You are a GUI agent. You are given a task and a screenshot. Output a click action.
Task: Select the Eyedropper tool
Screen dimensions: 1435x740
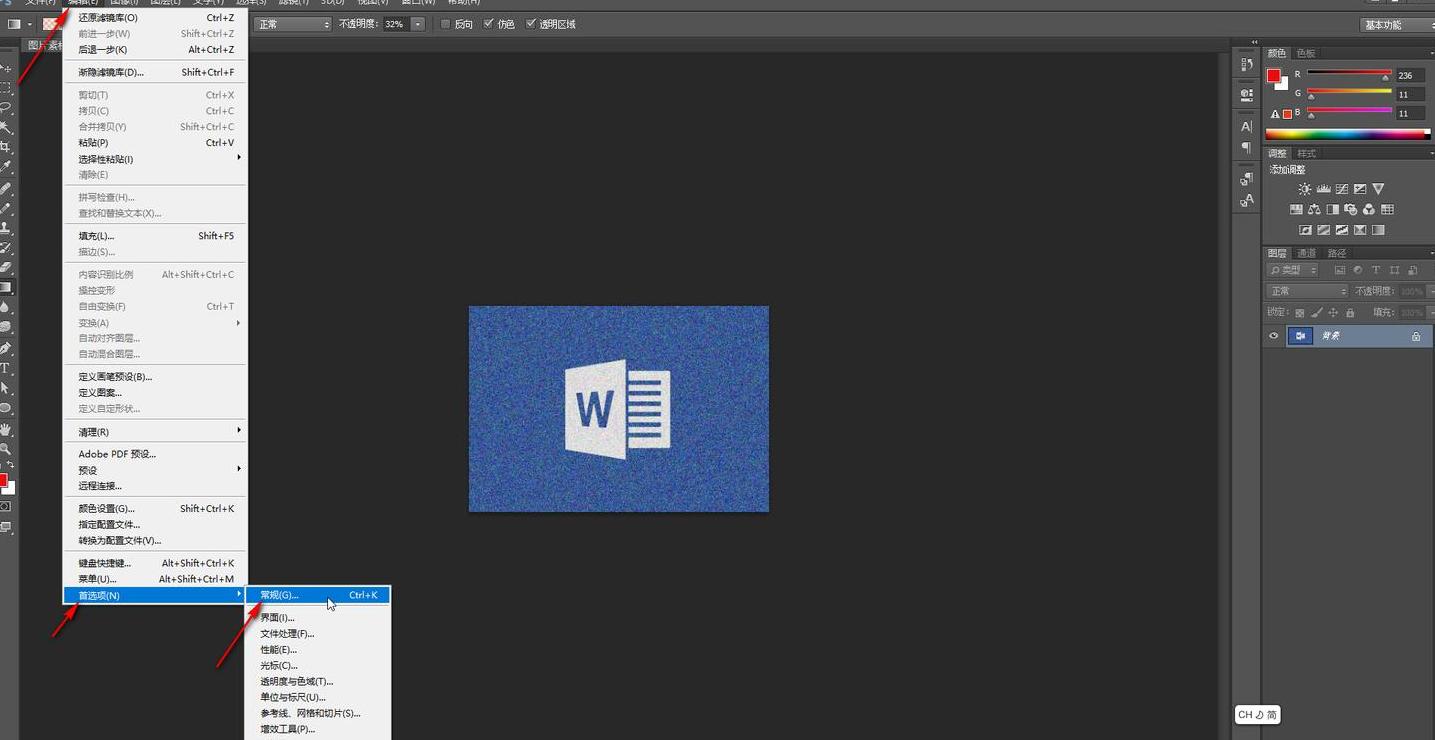6,168
